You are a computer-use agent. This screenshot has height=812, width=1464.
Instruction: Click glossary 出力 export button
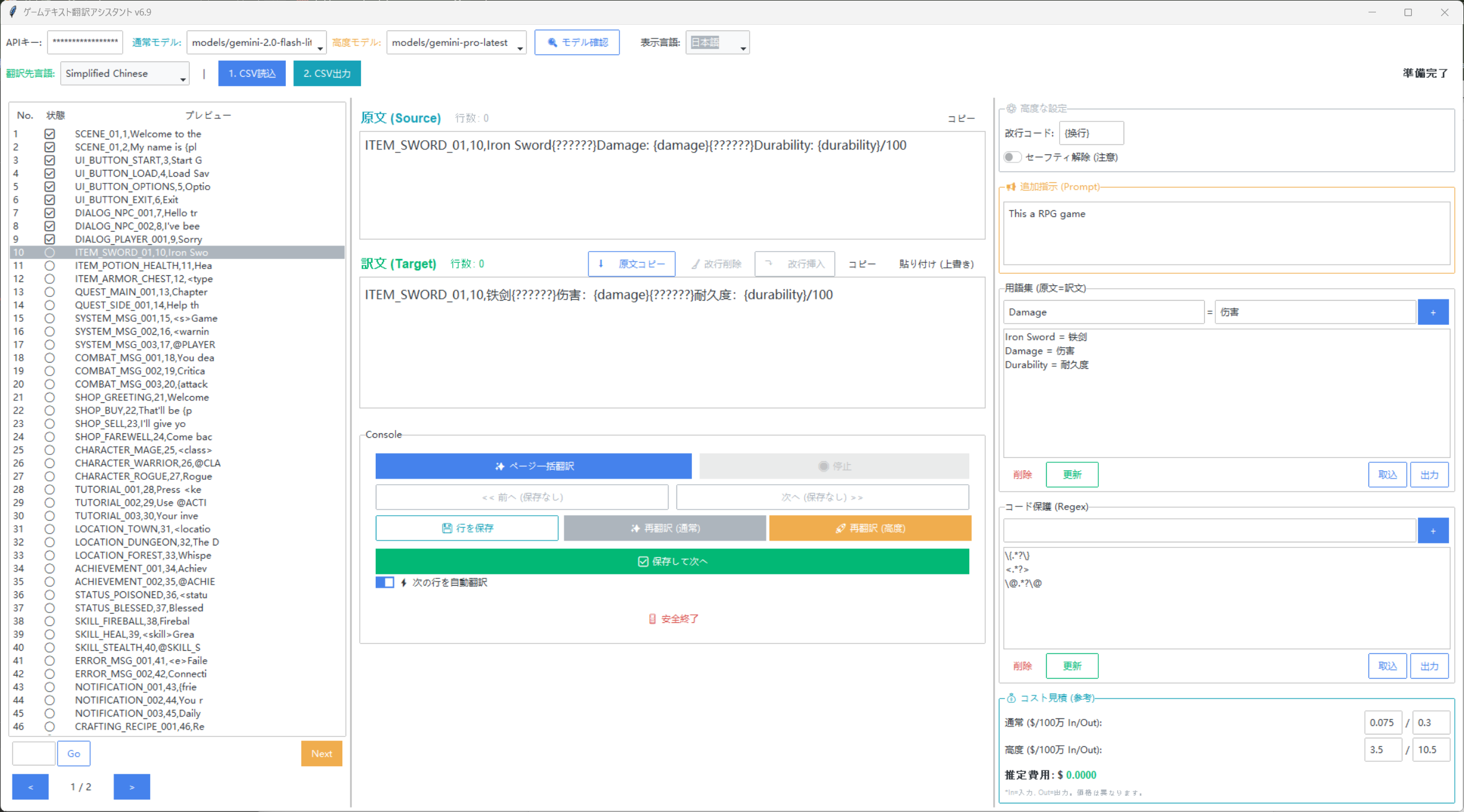click(1429, 475)
